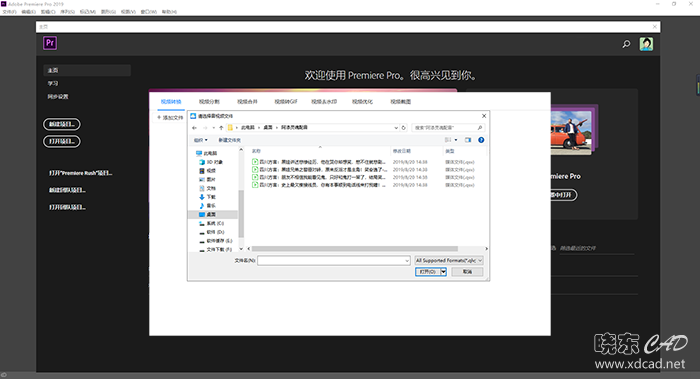The height and width of the screenshot is (379, 700).
Task: Expand the All Supported Formats dropdown
Action: click(x=449, y=261)
